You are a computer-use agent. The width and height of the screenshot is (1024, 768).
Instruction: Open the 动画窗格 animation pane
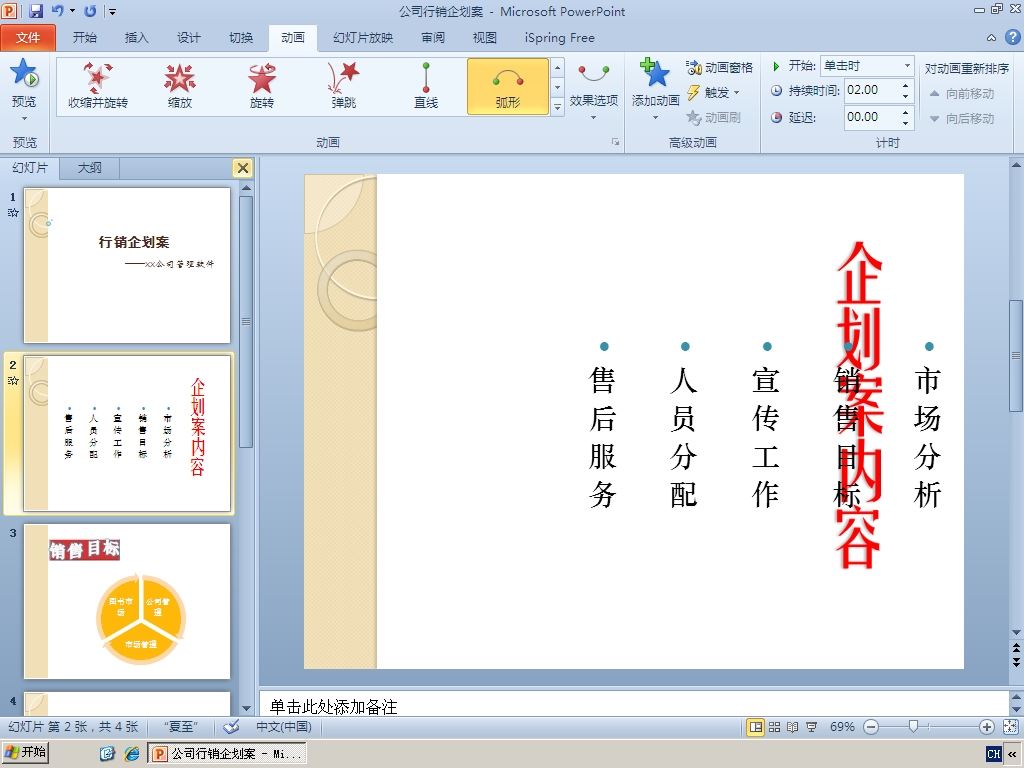click(720, 67)
